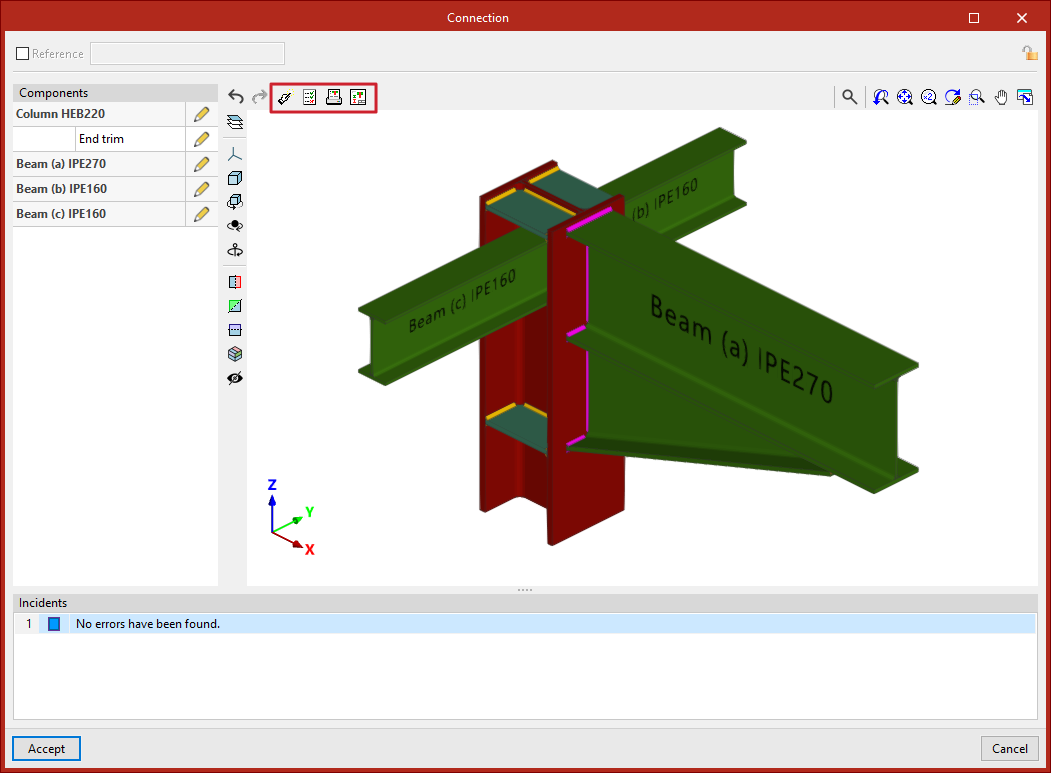Image resolution: width=1051 pixels, height=773 pixels.
Task: Click the Incidents panel header
Action: coord(525,603)
